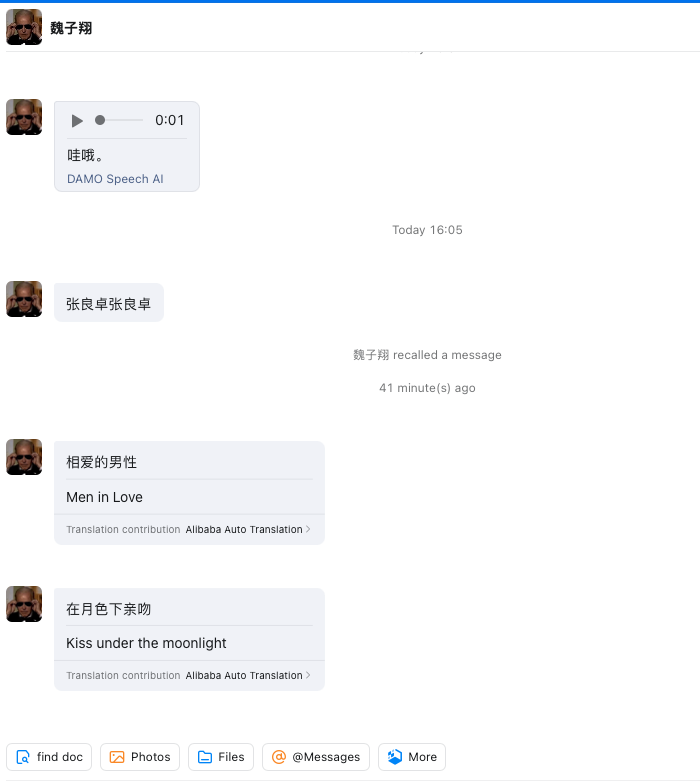Click the Men in Love translated text

pos(104,497)
